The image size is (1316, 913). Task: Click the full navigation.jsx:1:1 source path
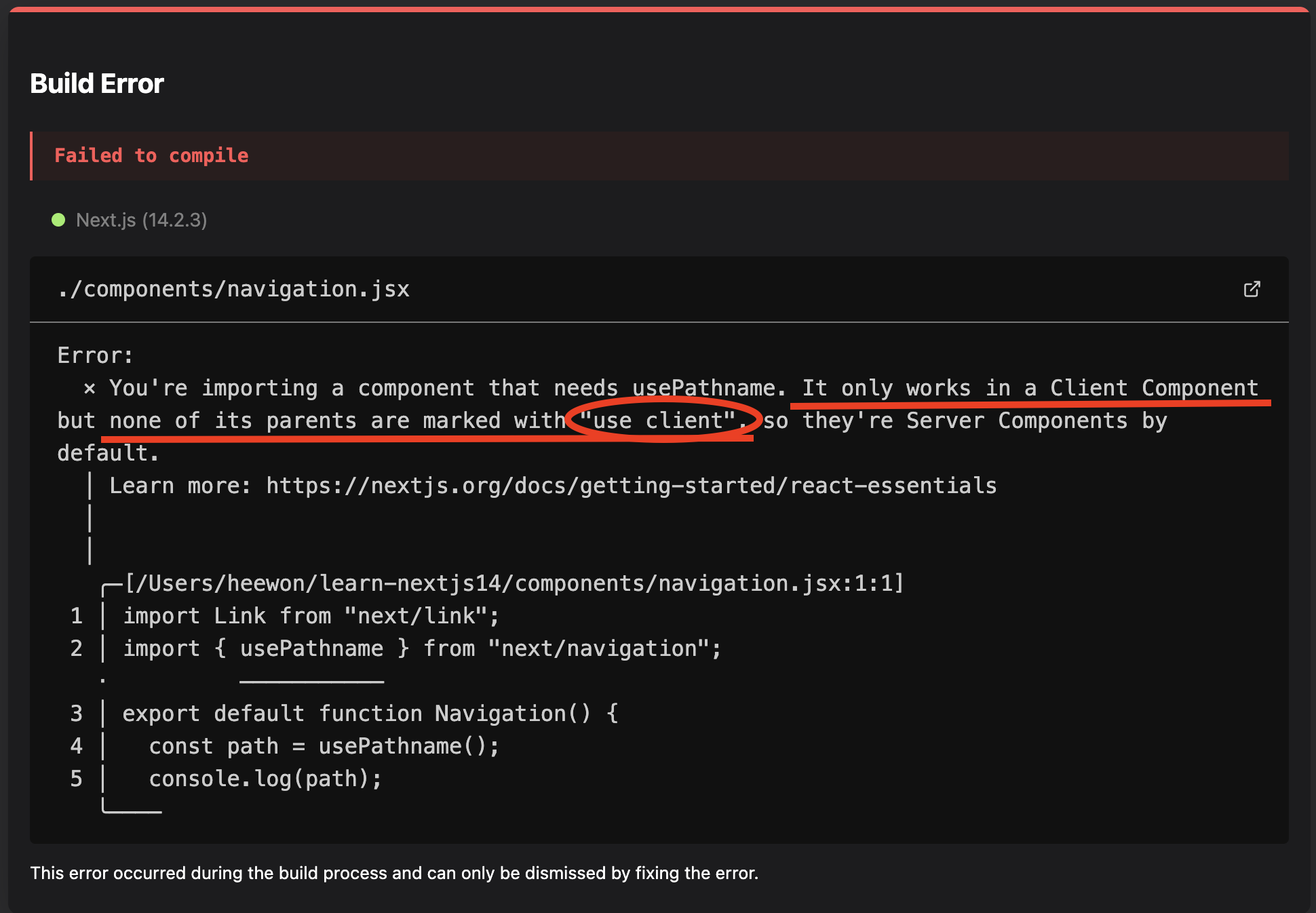pyautogui.click(x=514, y=583)
